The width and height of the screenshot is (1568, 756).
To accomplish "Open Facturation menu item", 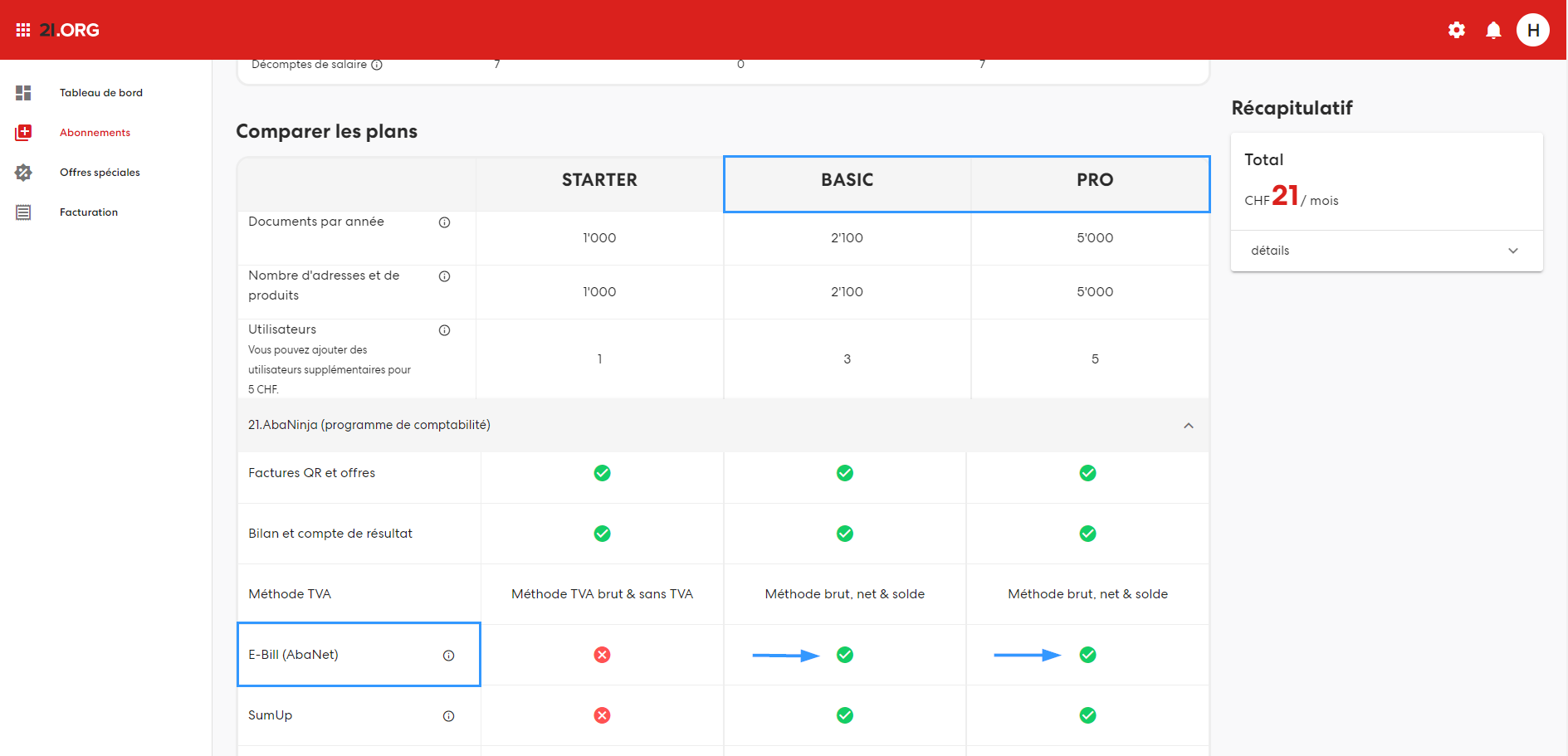I will 89,212.
